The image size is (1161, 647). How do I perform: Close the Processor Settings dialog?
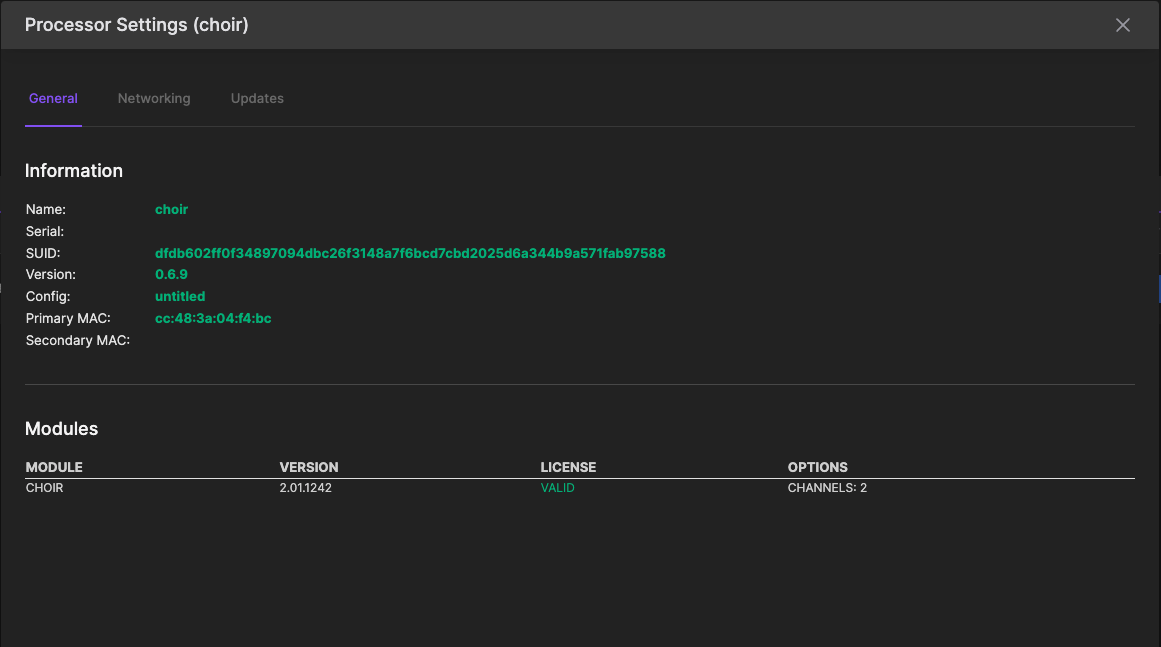(x=1122, y=25)
